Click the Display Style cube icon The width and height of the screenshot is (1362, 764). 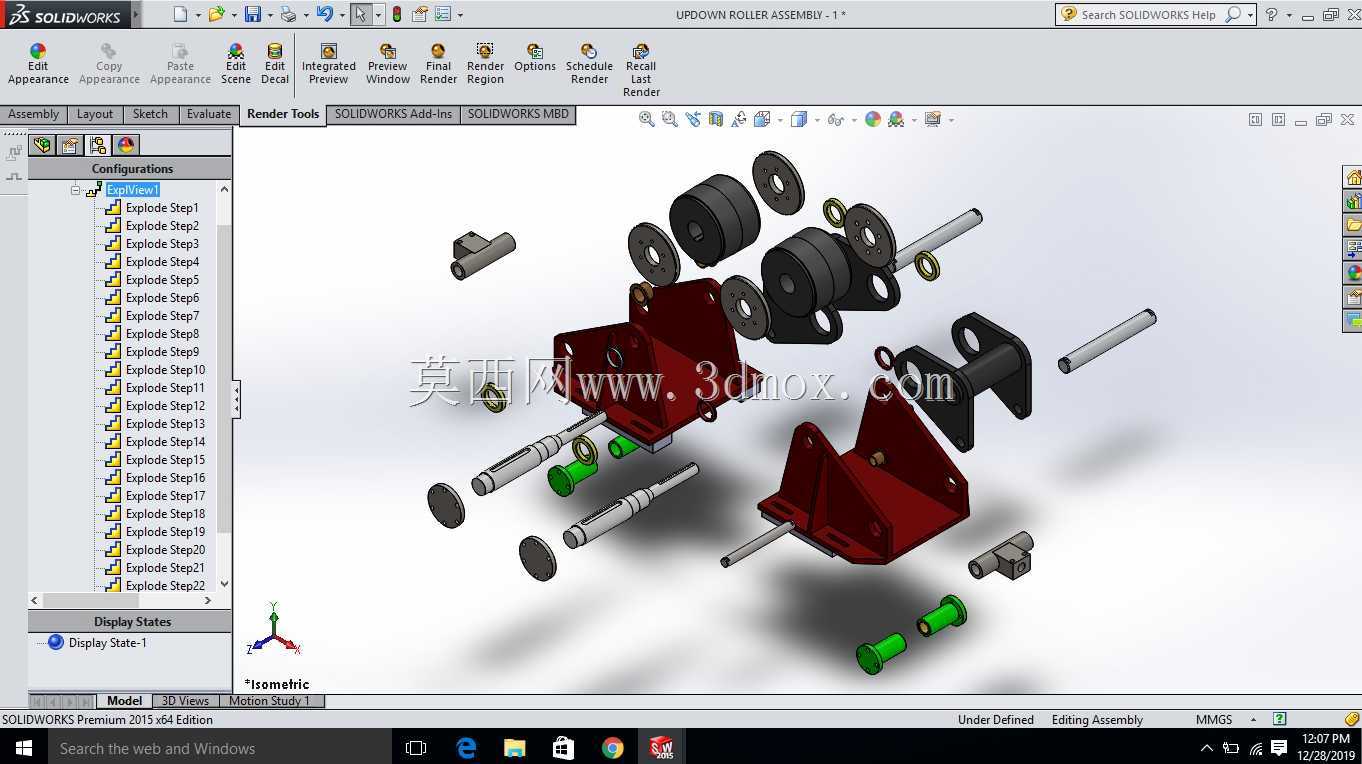[x=798, y=119]
